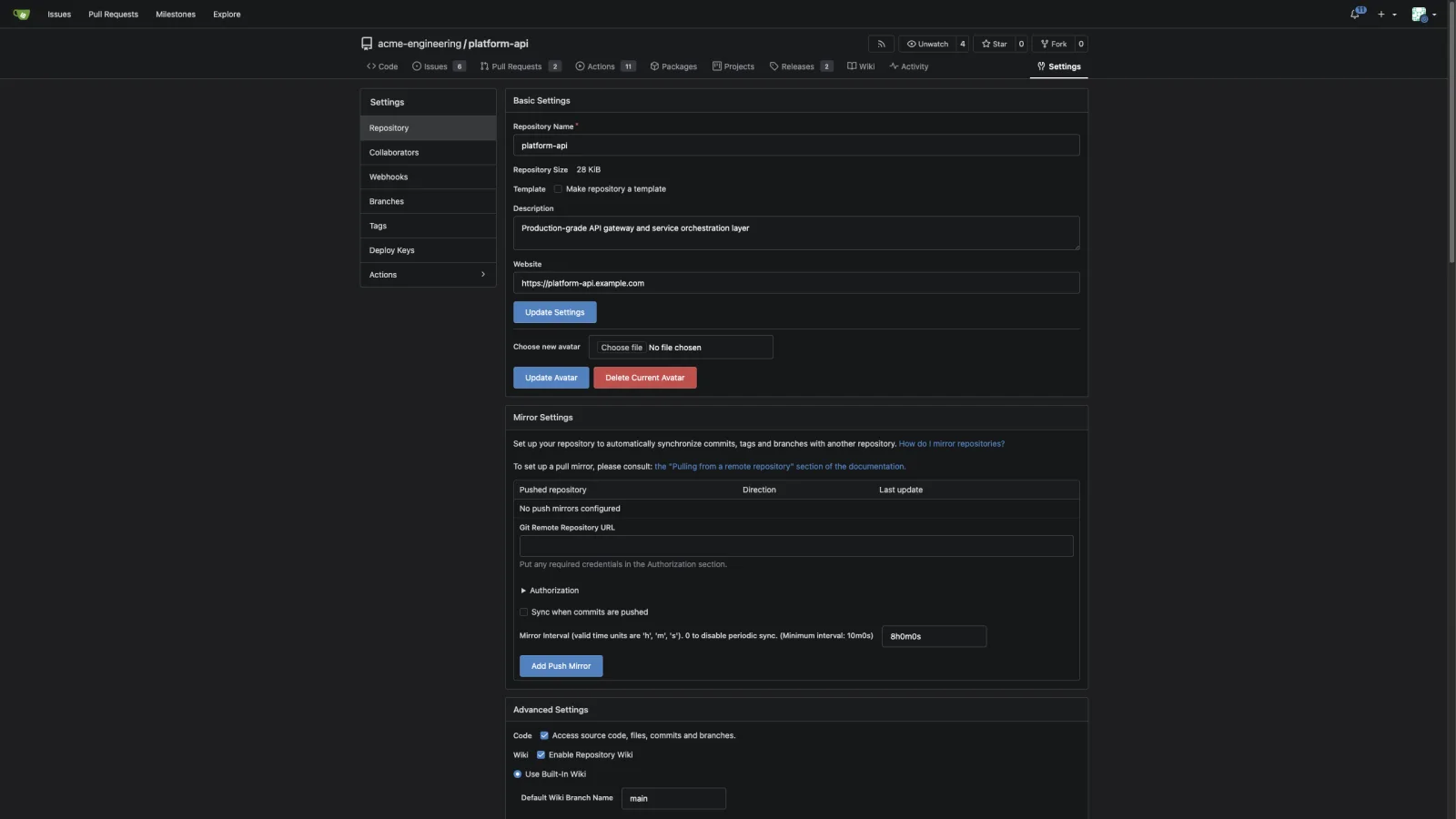Open the repository Pull Requests tab
The image size is (1456, 819).
coord(521,66)
